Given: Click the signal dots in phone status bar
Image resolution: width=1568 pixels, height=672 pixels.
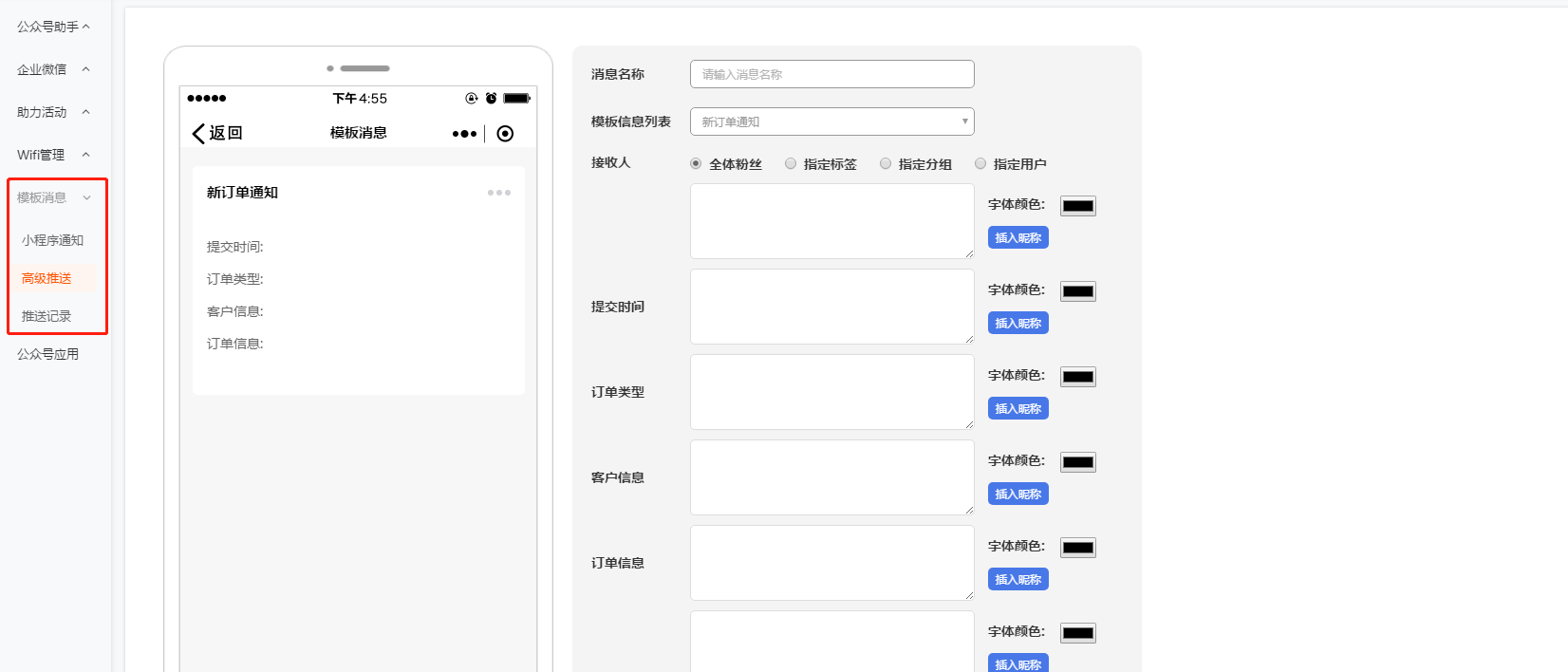Looking at the screenshot, I should tap(207, 99).
